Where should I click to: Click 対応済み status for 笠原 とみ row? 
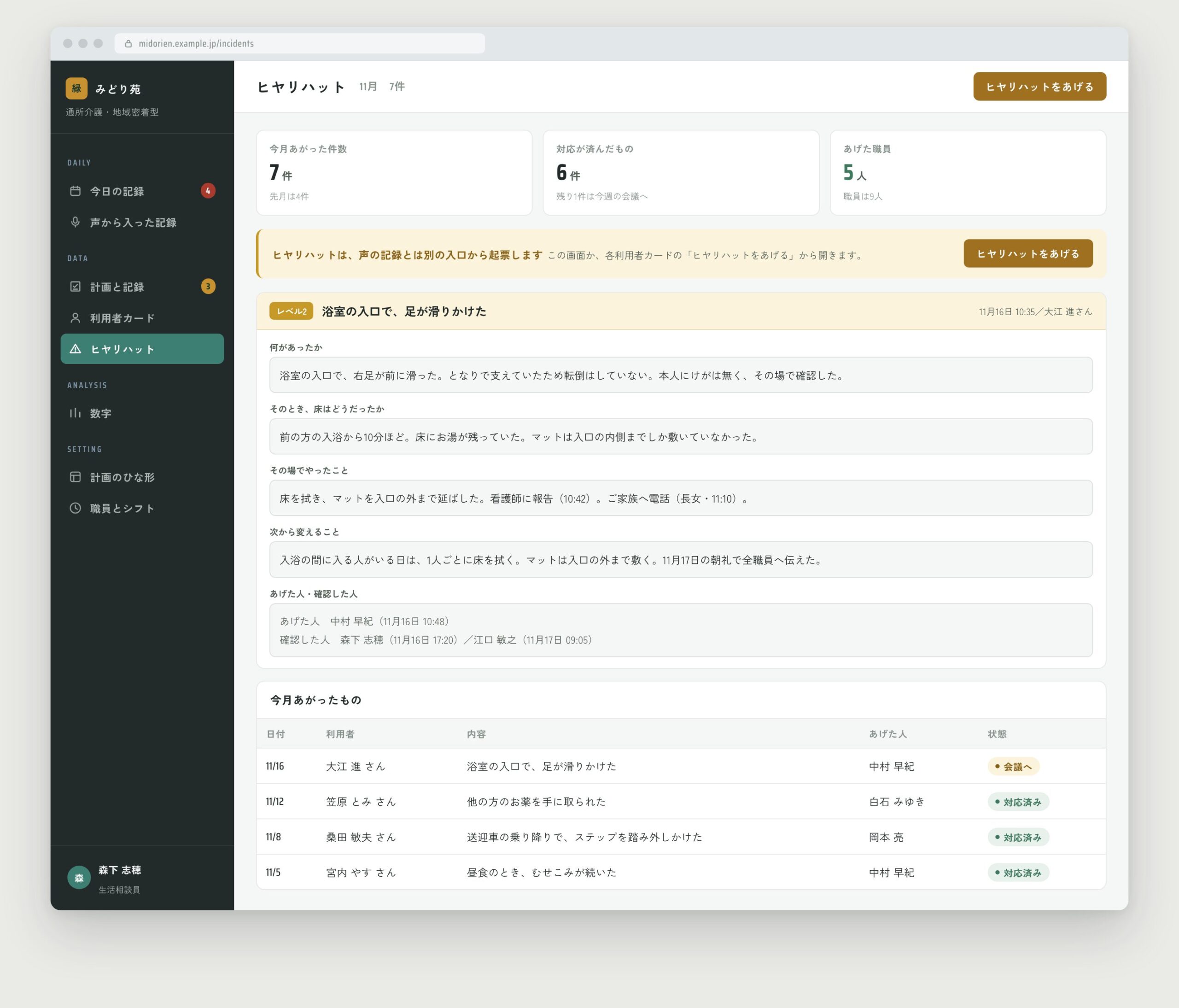tap(1018, 802)
